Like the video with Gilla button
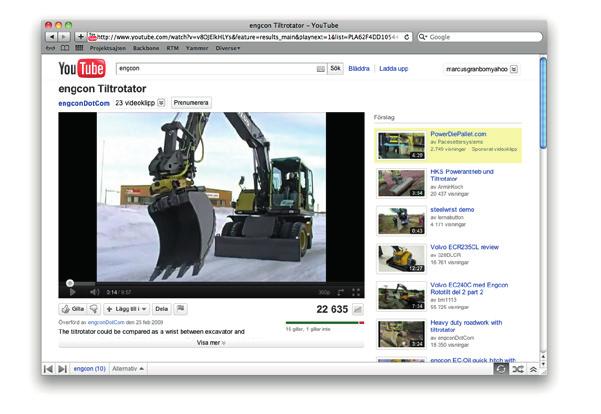This screenshot has height=414, width=601. [x=73, y=309]
